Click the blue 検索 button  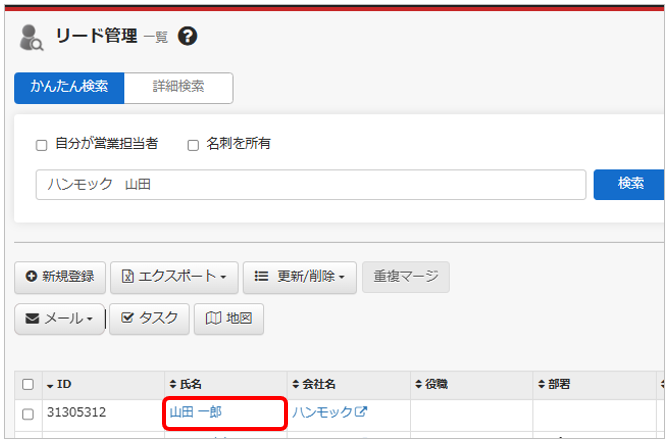click(x=629, y=184)
